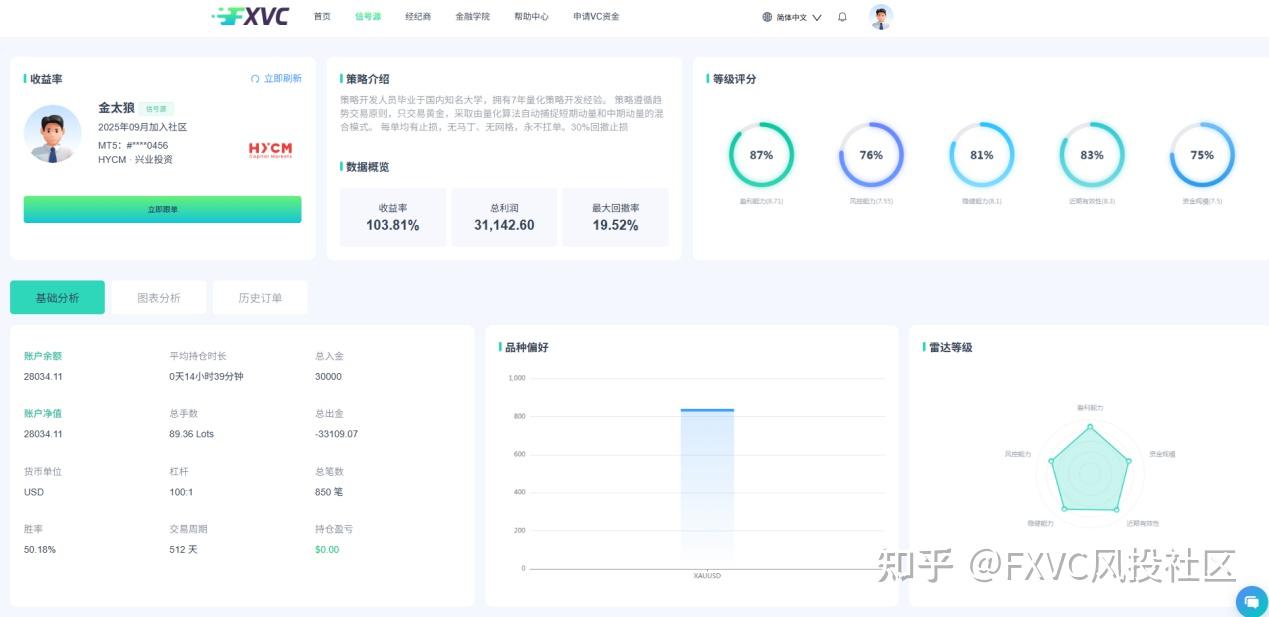The width and height of the screenshot is (1269, 617).
Task: Click the 账户余额 label
Action: 43,356
